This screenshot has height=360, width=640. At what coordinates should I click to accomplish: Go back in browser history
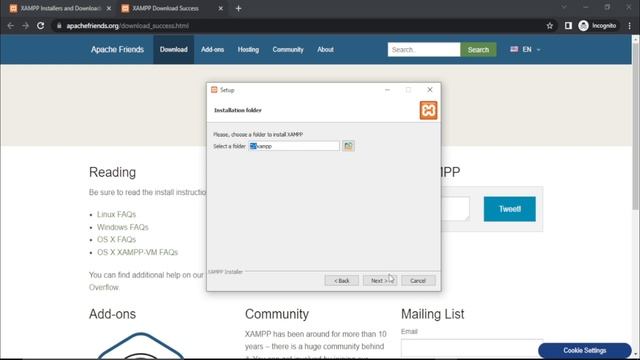(11, 26)
